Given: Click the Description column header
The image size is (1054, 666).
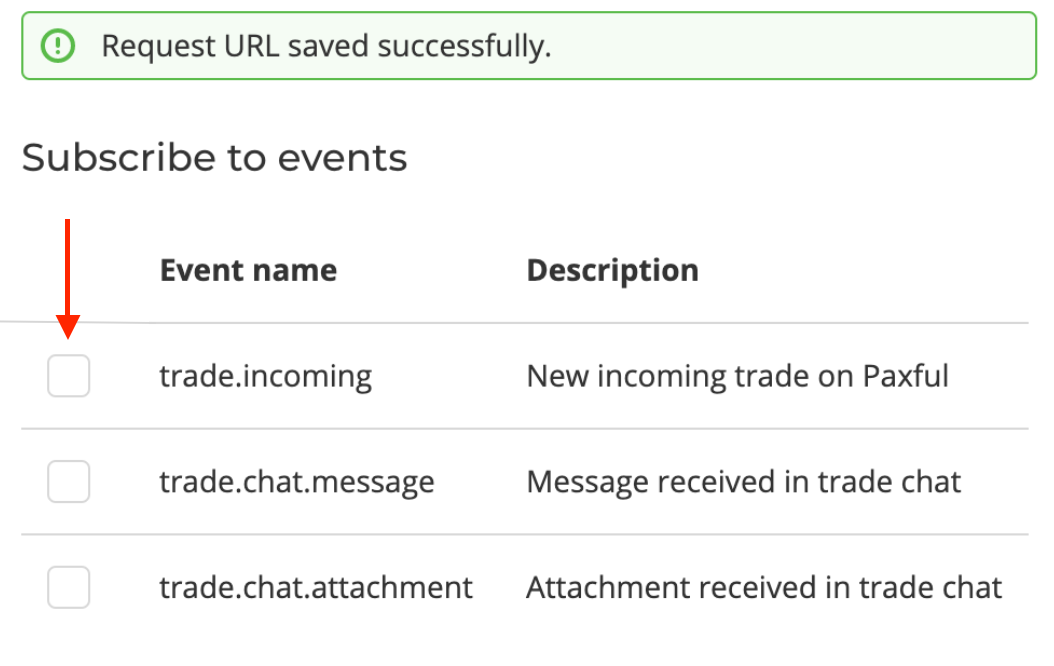Looking at the screenshot, I should [x=612, y=270].
